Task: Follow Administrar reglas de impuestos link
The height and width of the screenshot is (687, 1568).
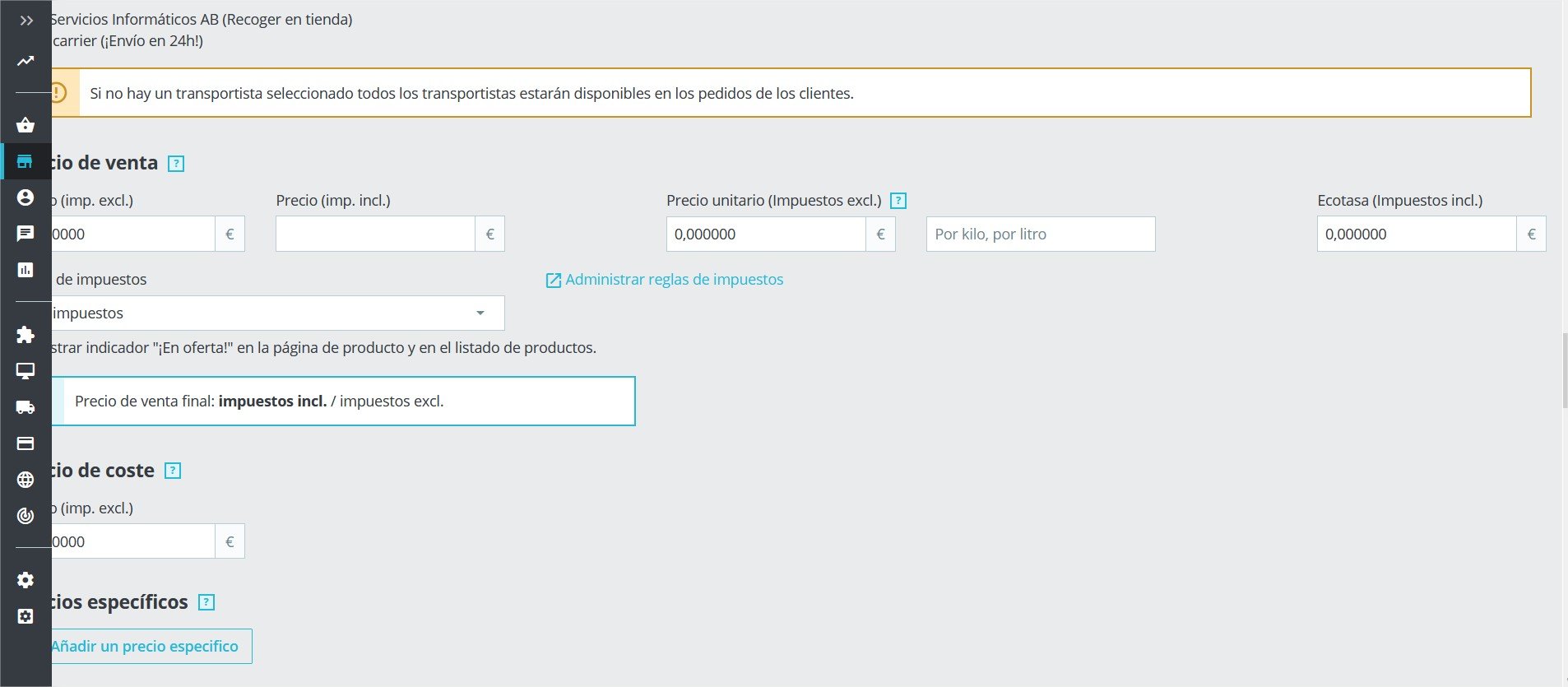Action: [674, 280]
